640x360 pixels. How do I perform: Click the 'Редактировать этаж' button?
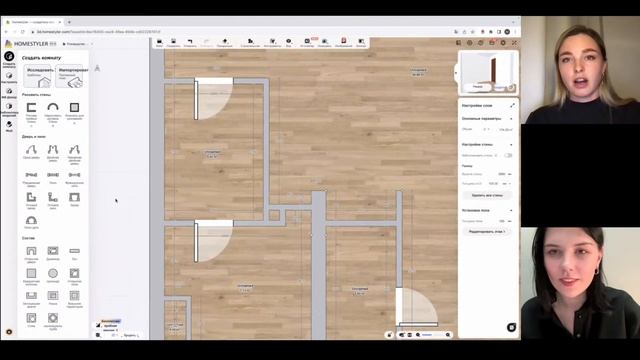click(x=487, y=231)
